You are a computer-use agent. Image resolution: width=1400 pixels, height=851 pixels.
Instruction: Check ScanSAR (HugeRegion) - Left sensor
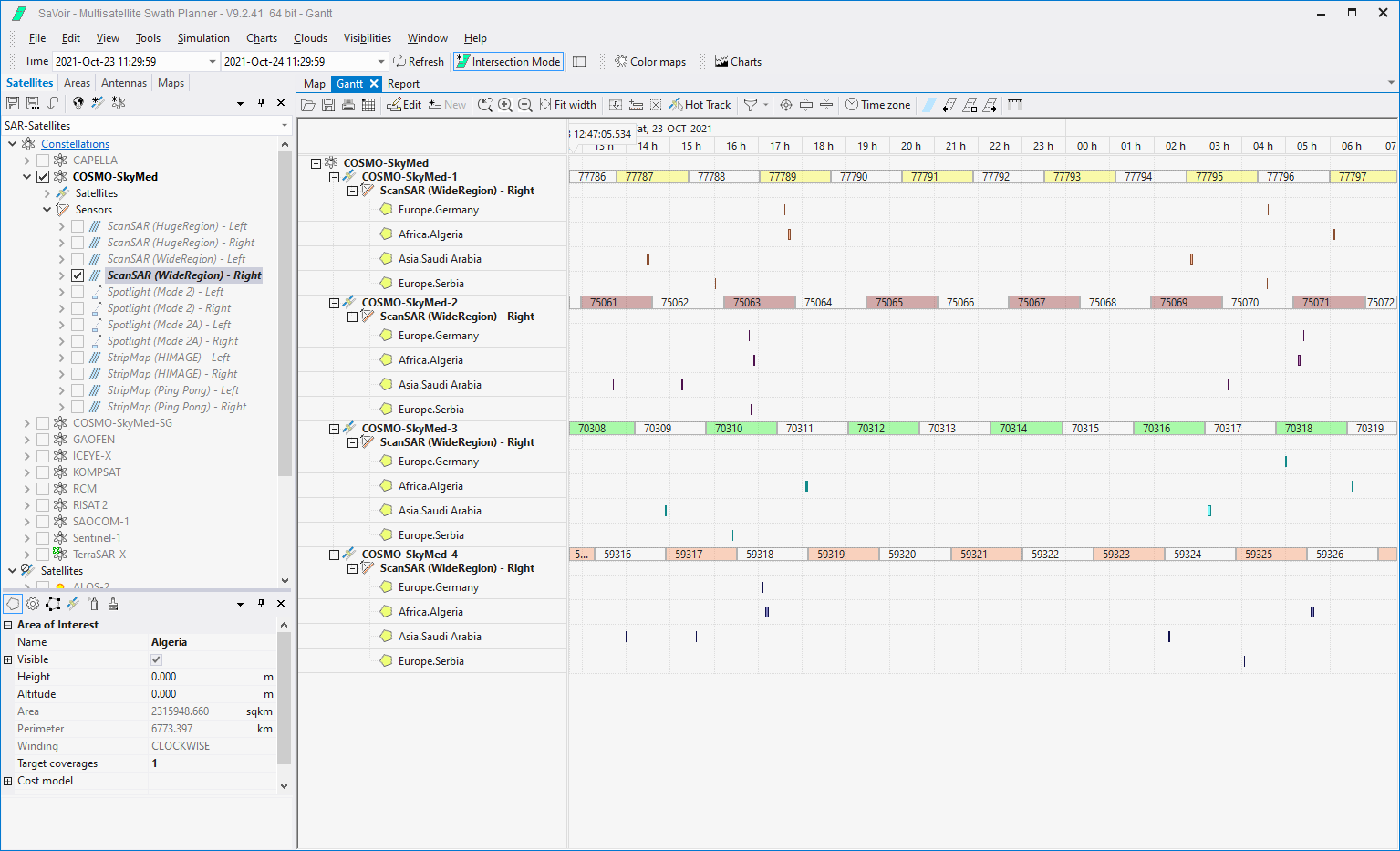pyautogui.click(x=78, y=226)
